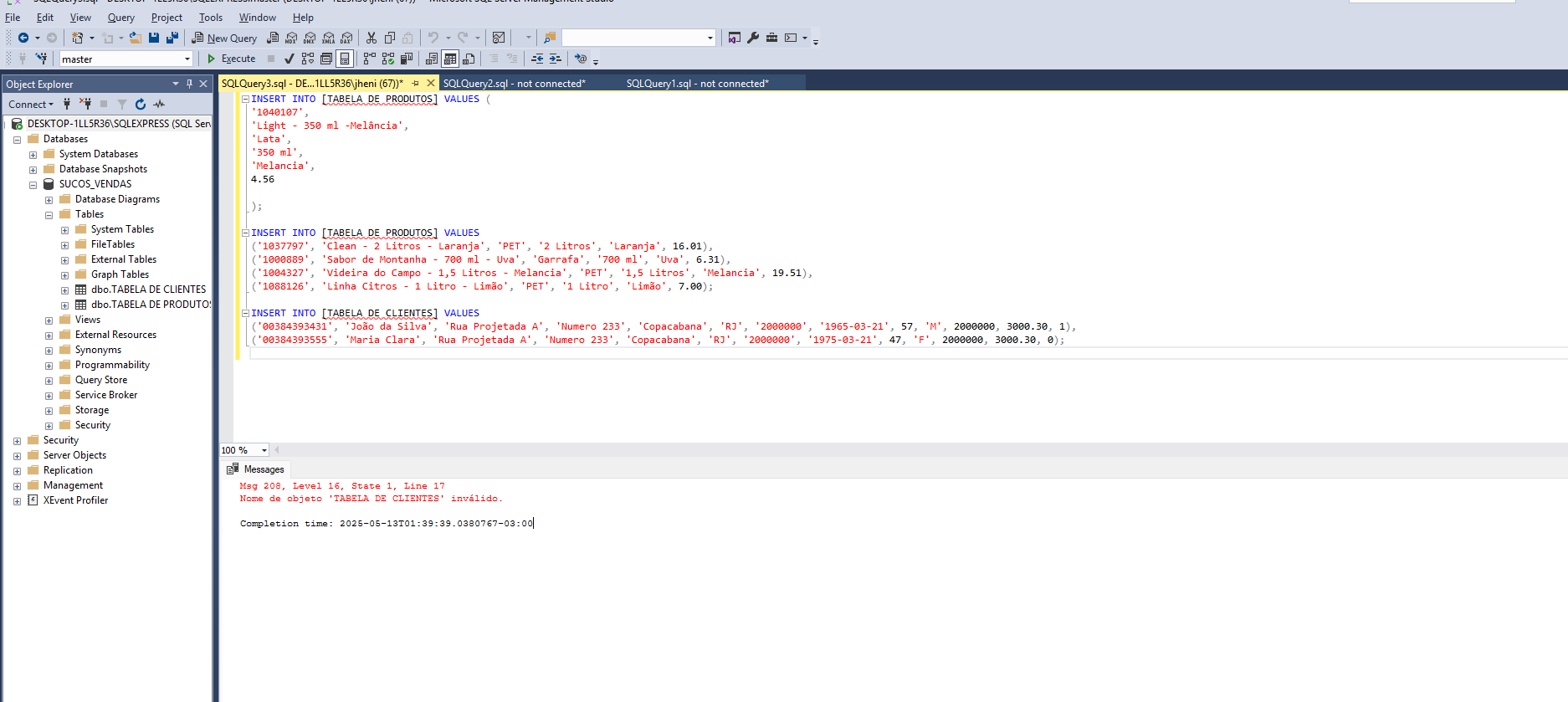Toggle Include Client Statistics icon
The width and height of the screenshot is (1568, 702).
click(407, 59)
